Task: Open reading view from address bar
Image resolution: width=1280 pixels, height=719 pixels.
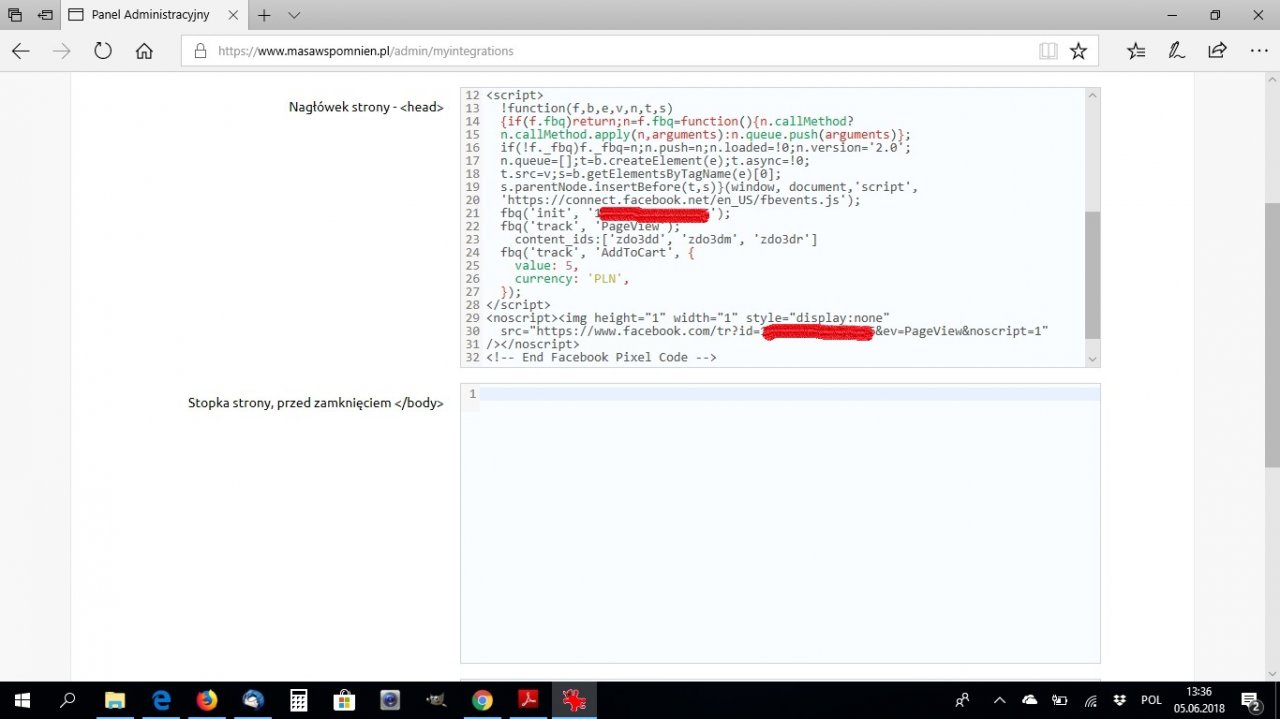Action: pos(1048,51)
